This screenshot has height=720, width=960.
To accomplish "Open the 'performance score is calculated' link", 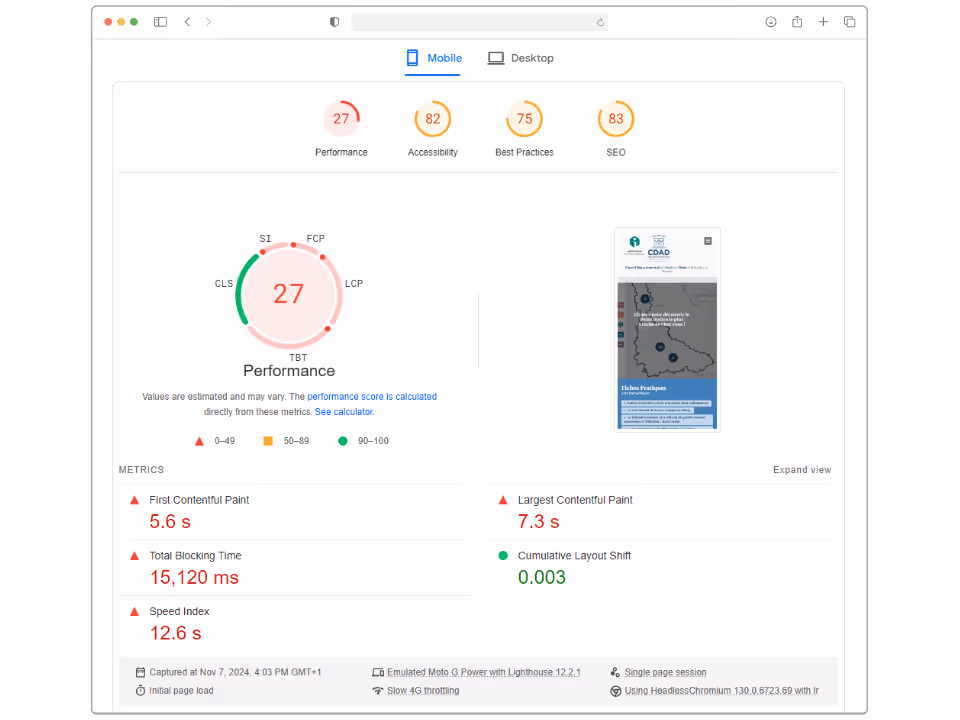I will (x=372, y=397).
